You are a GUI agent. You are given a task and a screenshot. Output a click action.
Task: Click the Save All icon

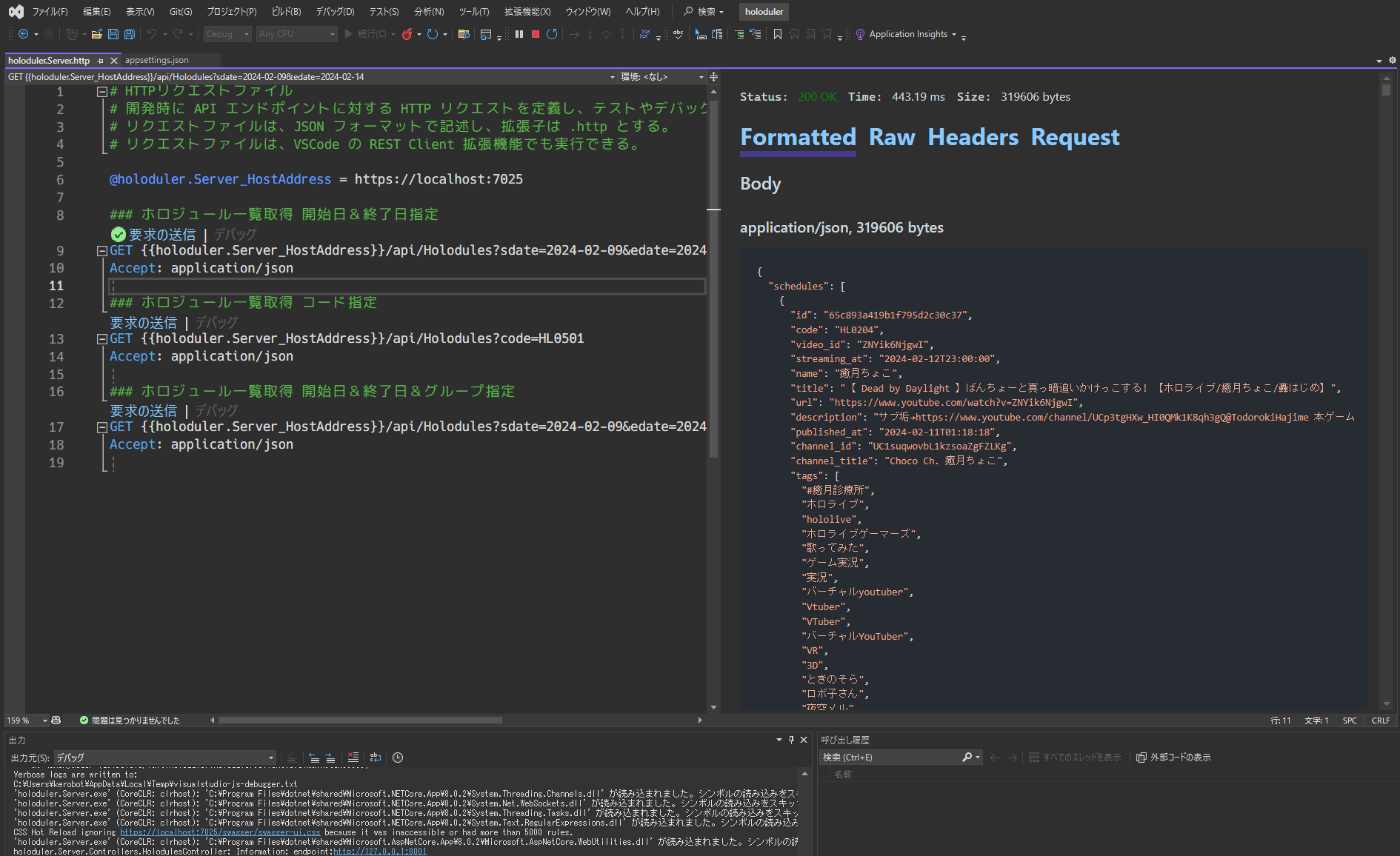pyautogui.click(x=128, y=34)
